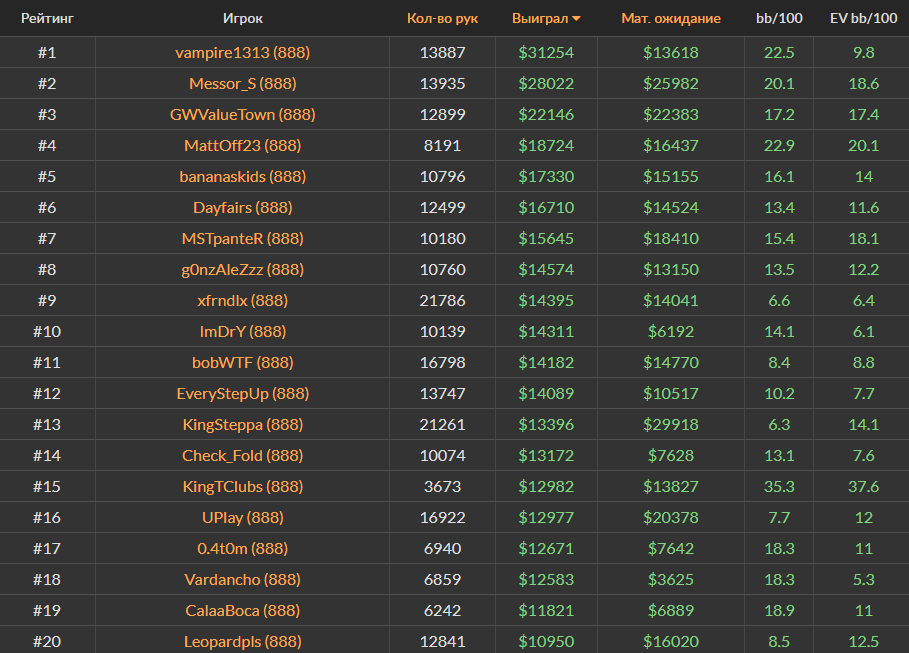The height and width of the screenshot is (653, 909).
Task: Select xfrndlx (888) player link
Action: point(242,301)
